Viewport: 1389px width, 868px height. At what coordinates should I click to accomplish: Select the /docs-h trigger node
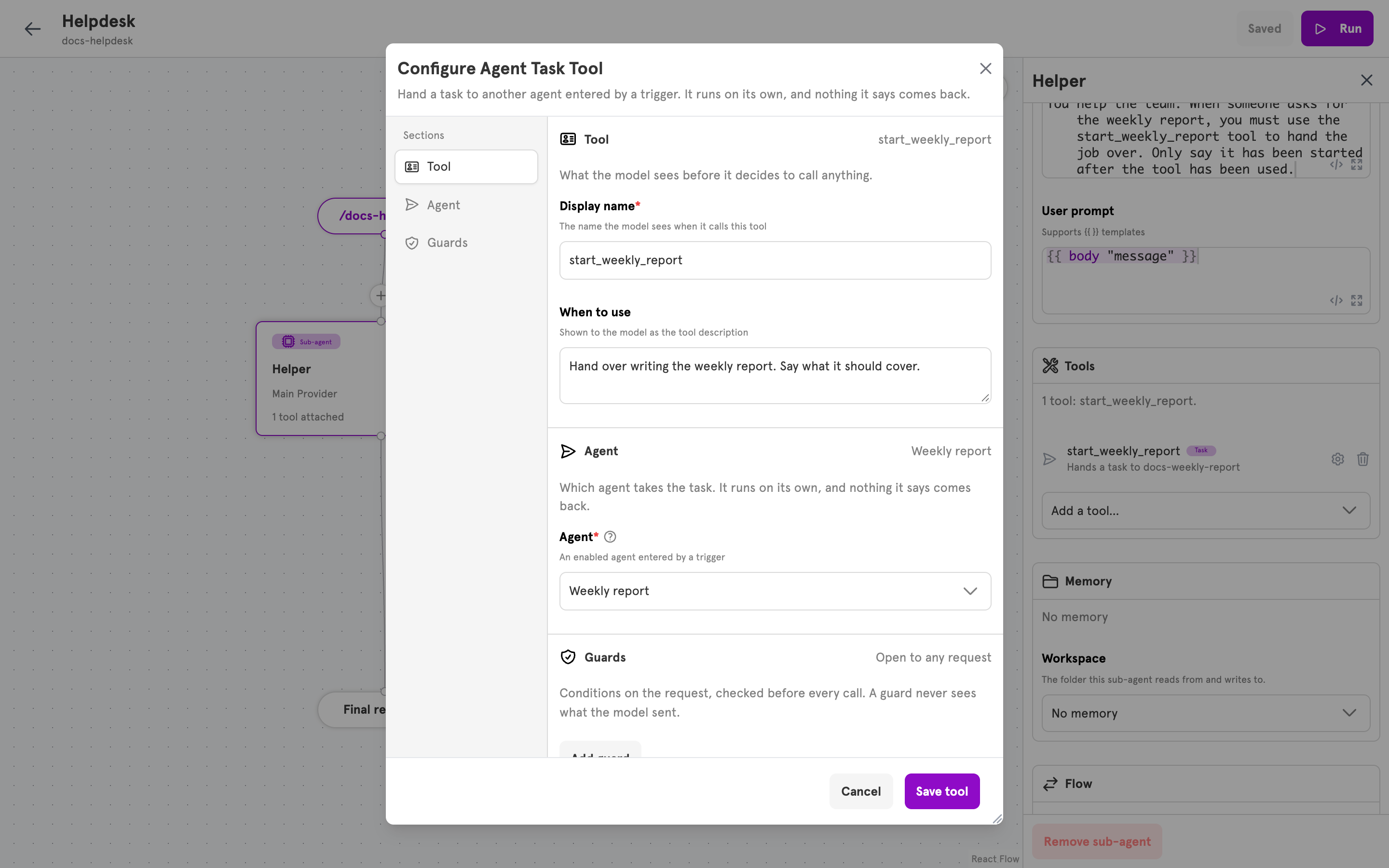click(352, 216)
